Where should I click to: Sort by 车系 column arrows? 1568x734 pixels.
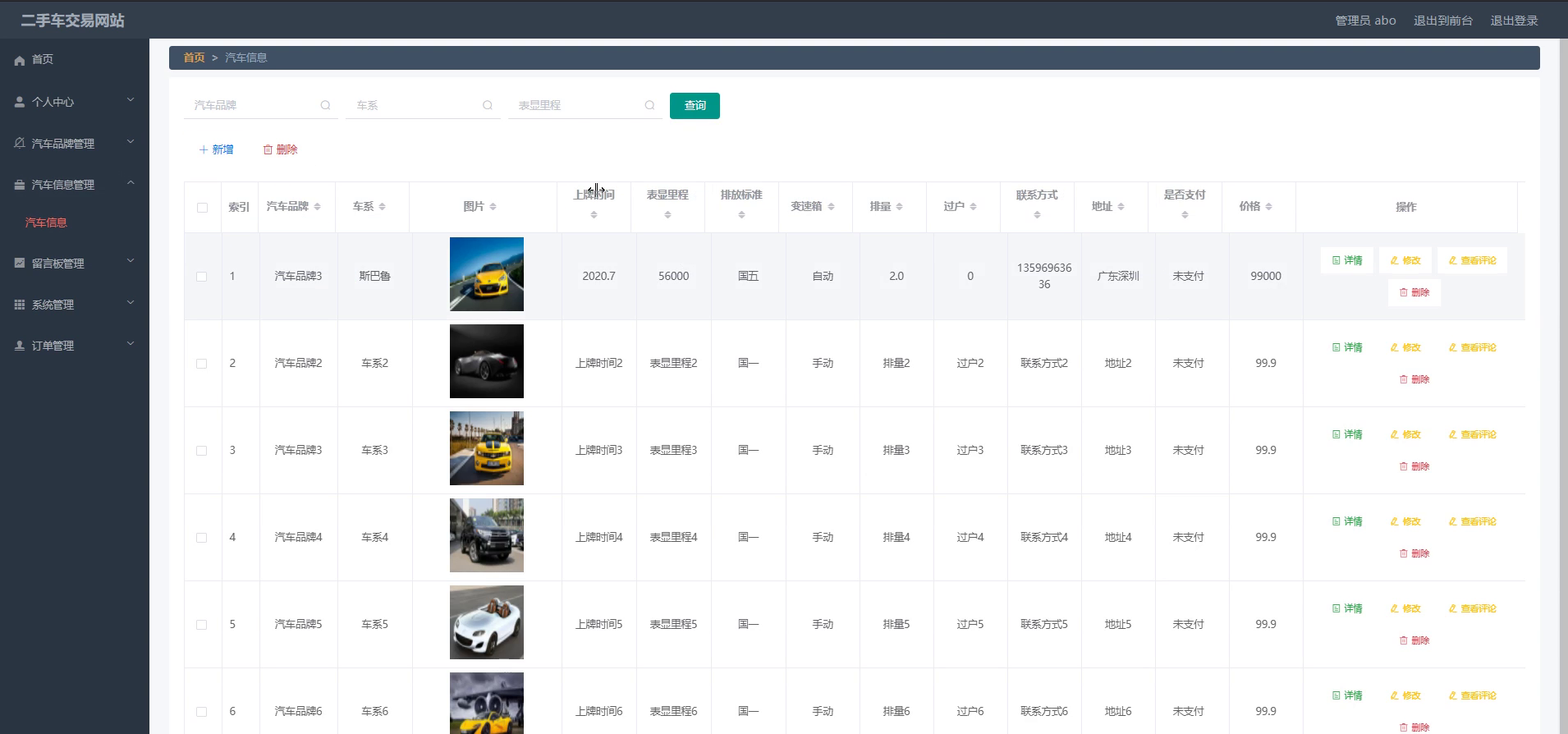point(382,207)
